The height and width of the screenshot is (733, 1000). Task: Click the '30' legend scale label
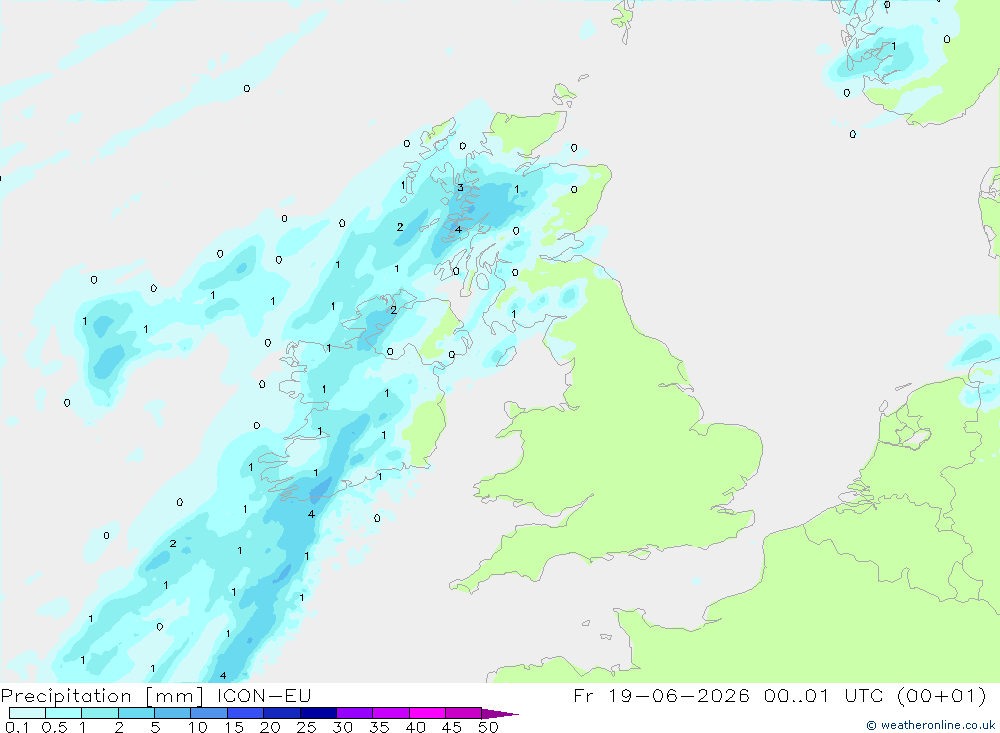342,727
